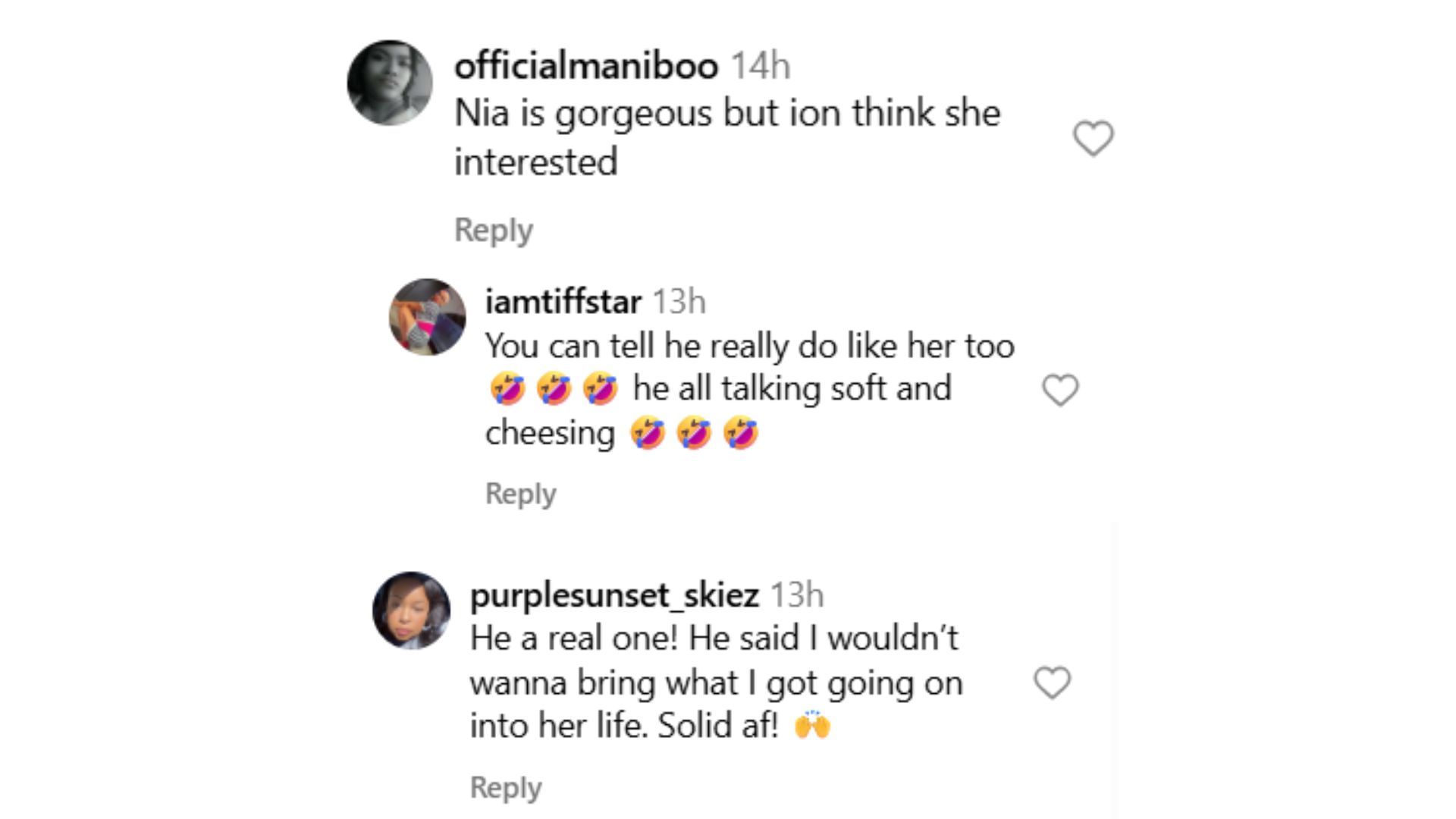The image size is (1456, 819).
Task: Reply to officialmaniboo's comment
Action: (493, 230)
